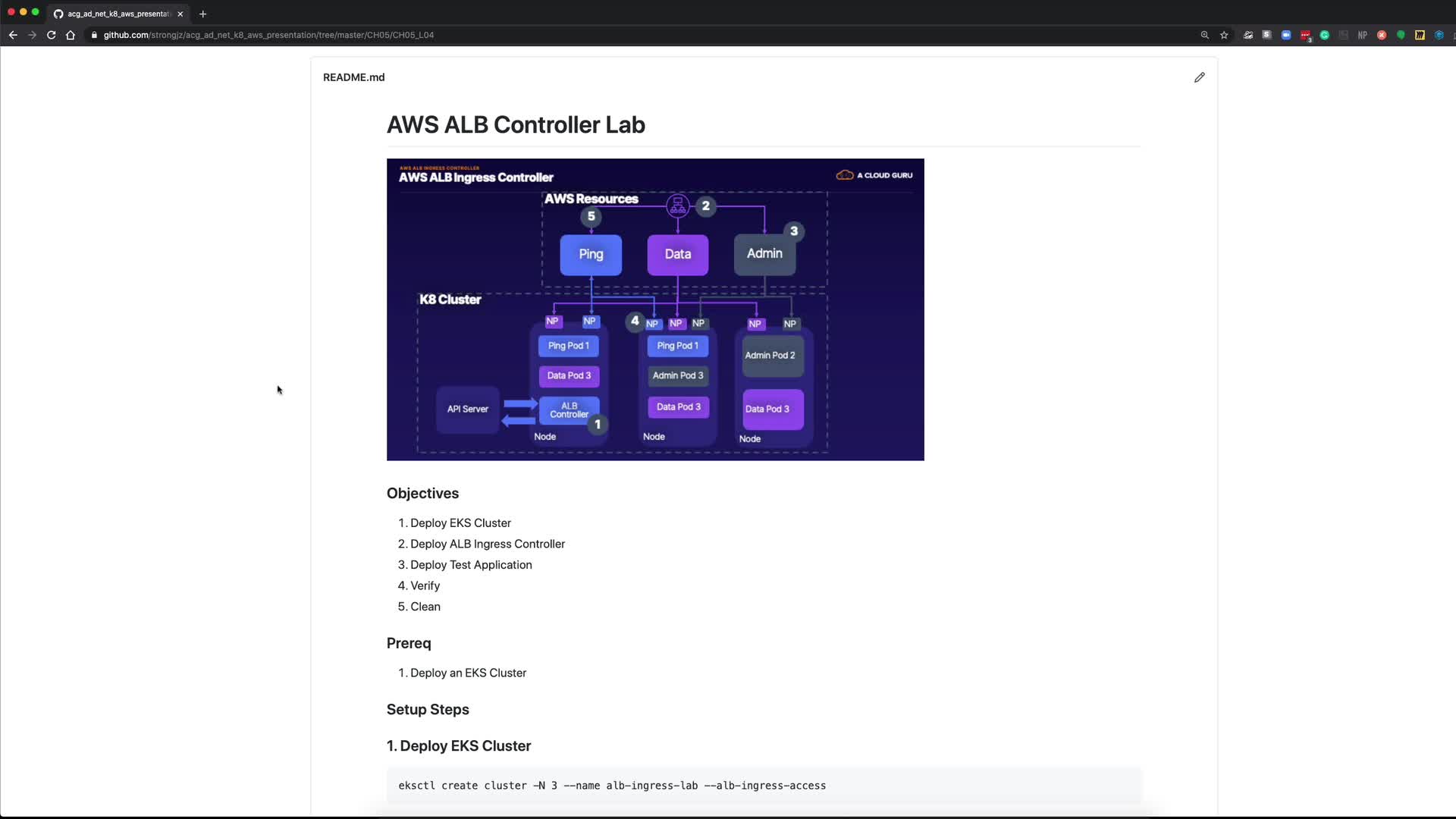Image resolution: width=1456 pixels, height=819 pixels.
Task: Open the Miro extension icon
Action: [x=1420, y=35]
